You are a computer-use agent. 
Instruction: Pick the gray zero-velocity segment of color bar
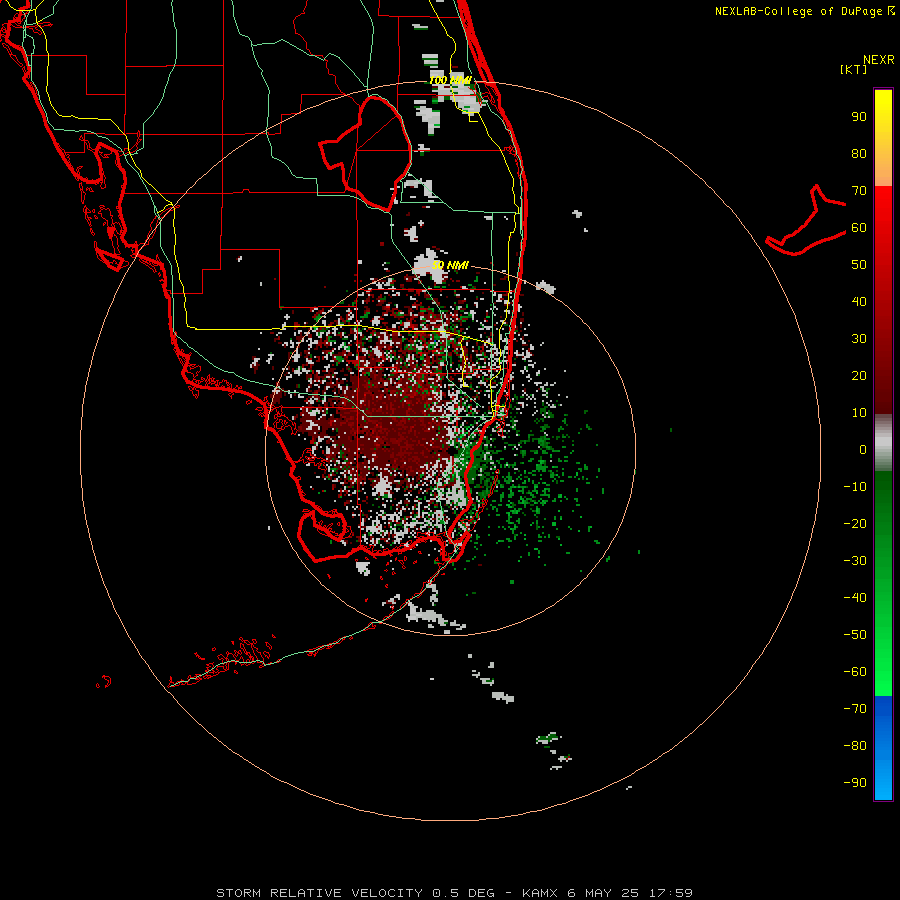point(883,443)
